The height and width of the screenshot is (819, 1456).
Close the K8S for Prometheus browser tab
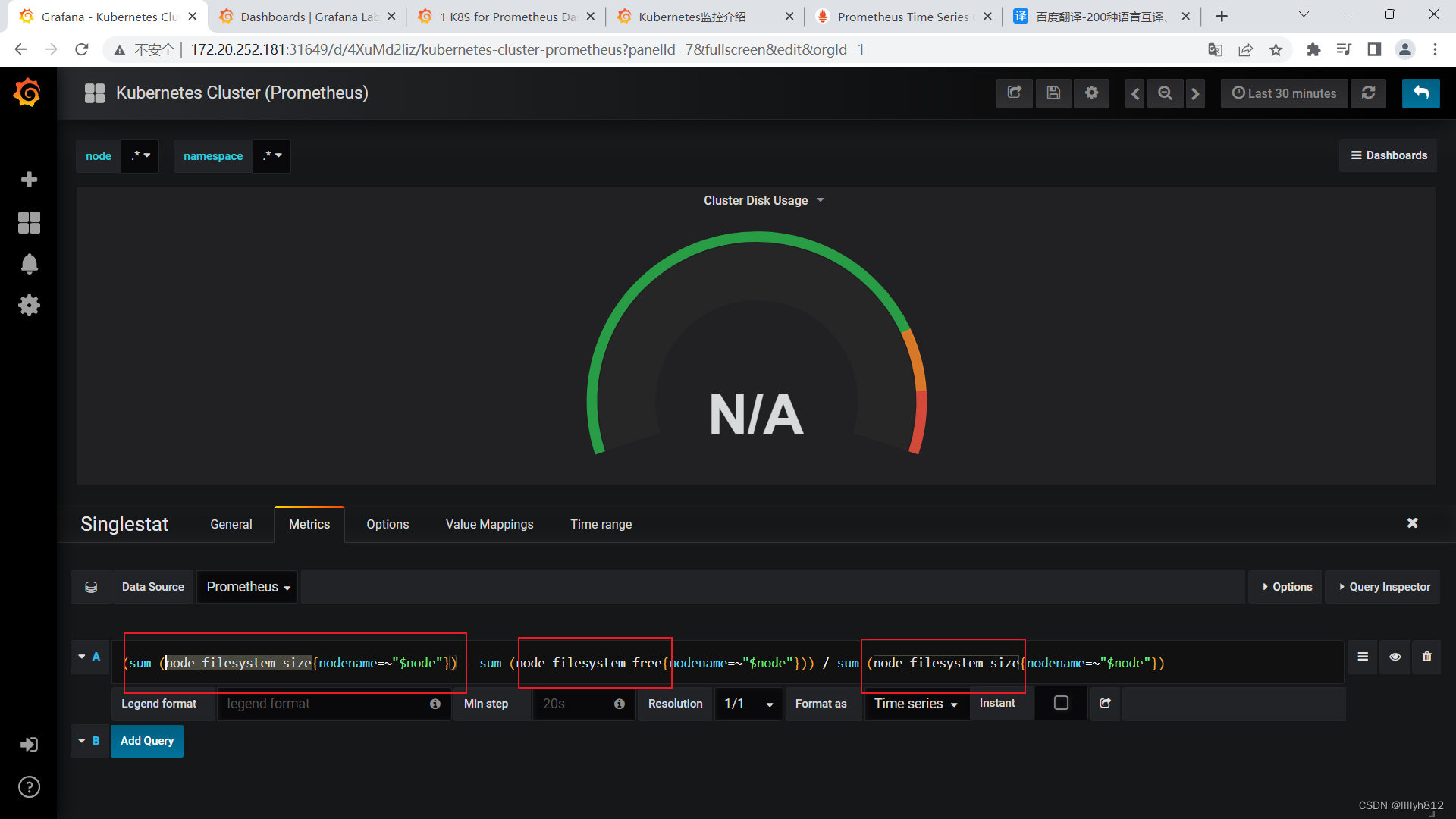pyautogui.click(x=590, y=16)
